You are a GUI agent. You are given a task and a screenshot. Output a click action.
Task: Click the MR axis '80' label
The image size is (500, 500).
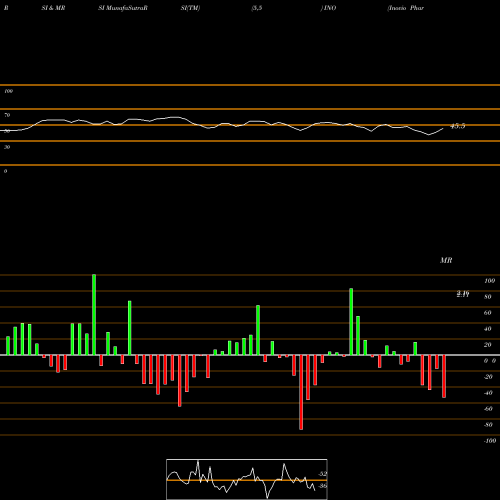488,297
